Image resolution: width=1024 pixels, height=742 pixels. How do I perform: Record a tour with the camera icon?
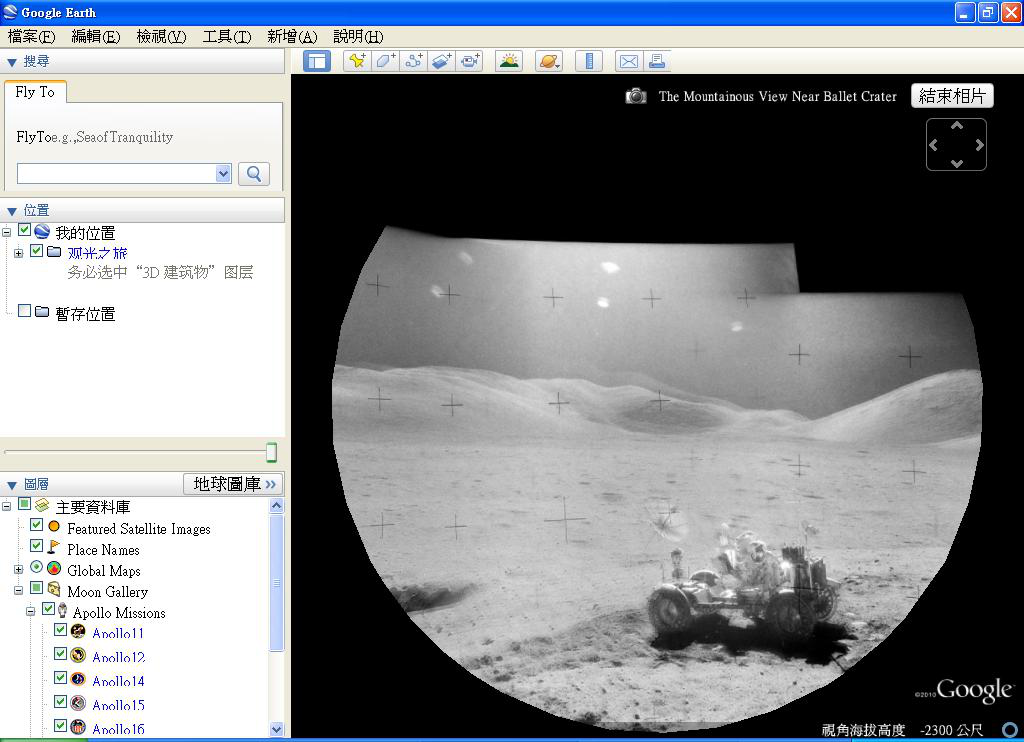(470, 61)
